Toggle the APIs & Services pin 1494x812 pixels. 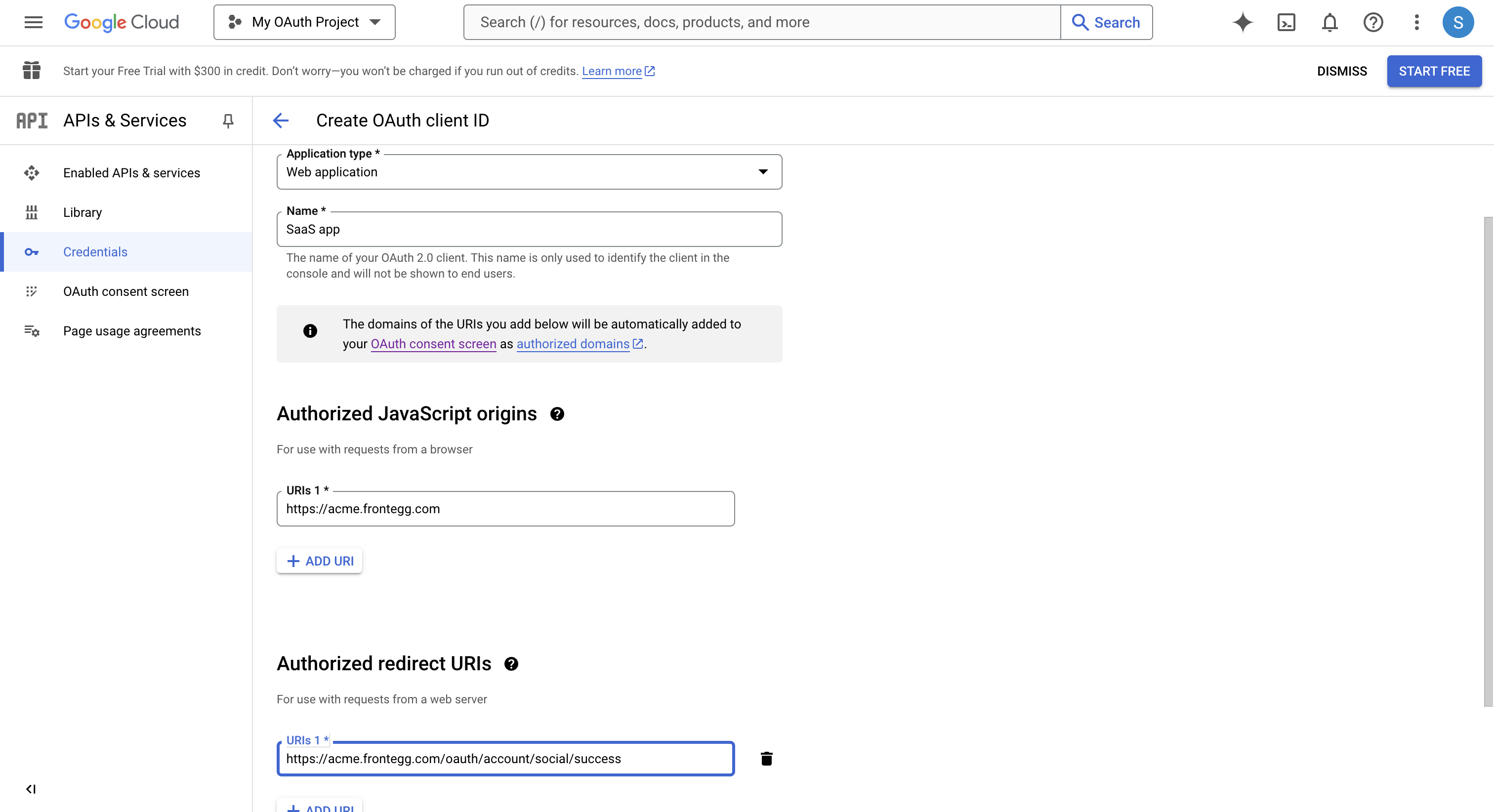click(x=228, y=120)
